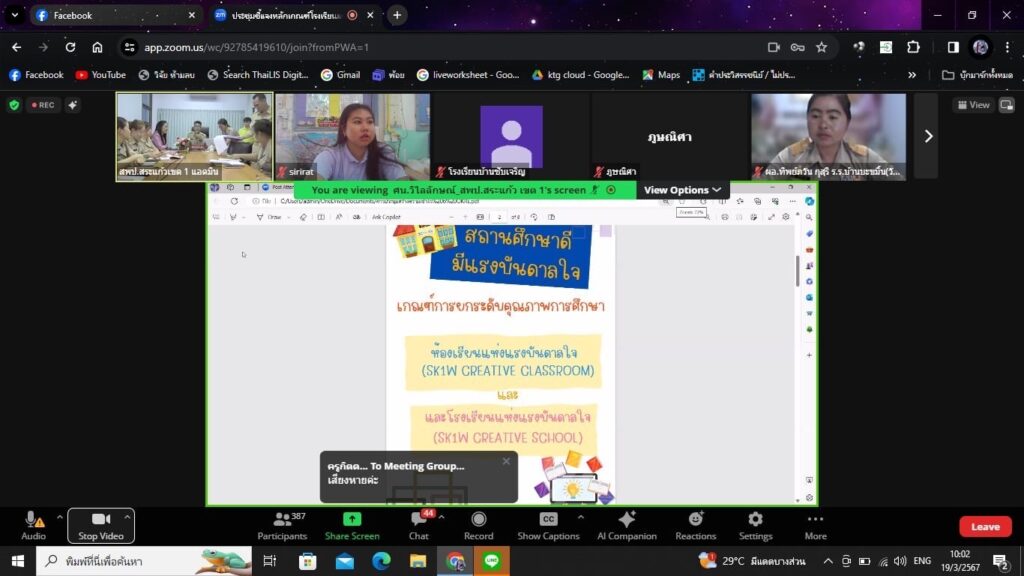Screen dimensions: 1024x576
Task: Start Share Screen
Action: [352, 526]
